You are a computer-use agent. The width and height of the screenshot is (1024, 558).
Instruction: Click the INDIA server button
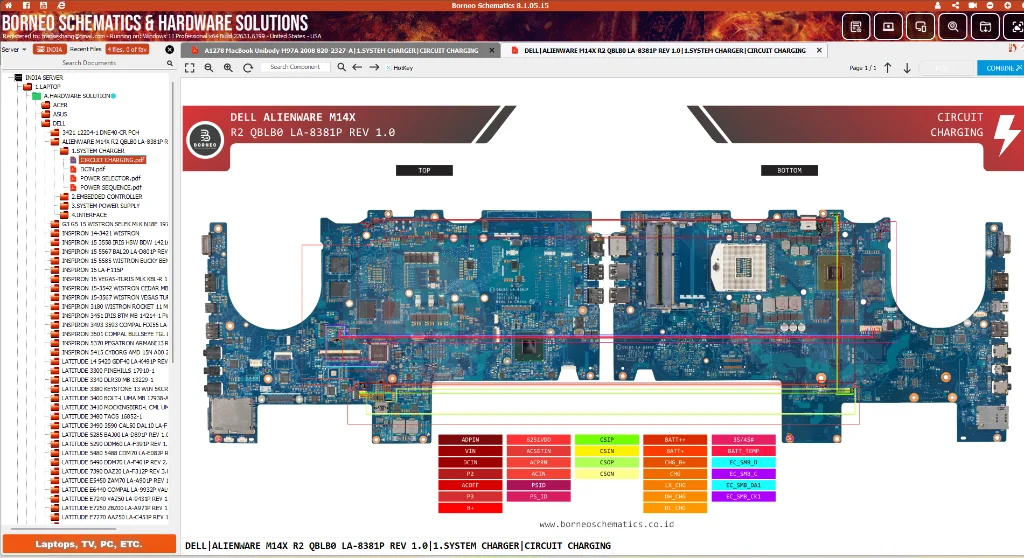(x=50, y=49)
